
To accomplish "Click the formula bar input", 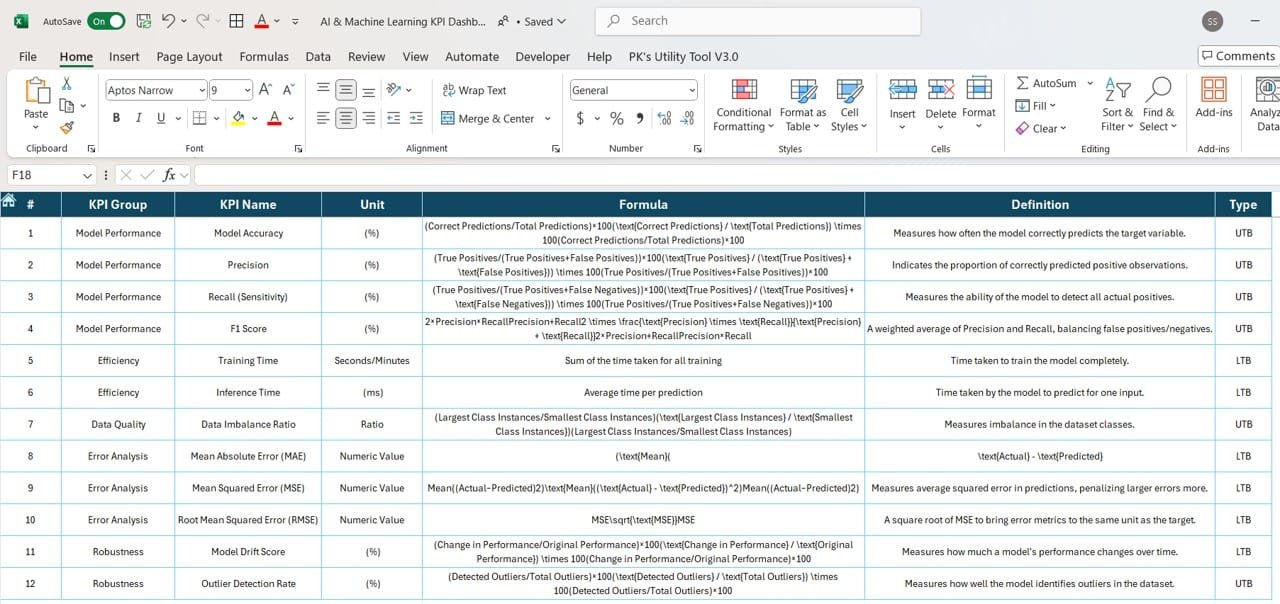I will (736, 175).
